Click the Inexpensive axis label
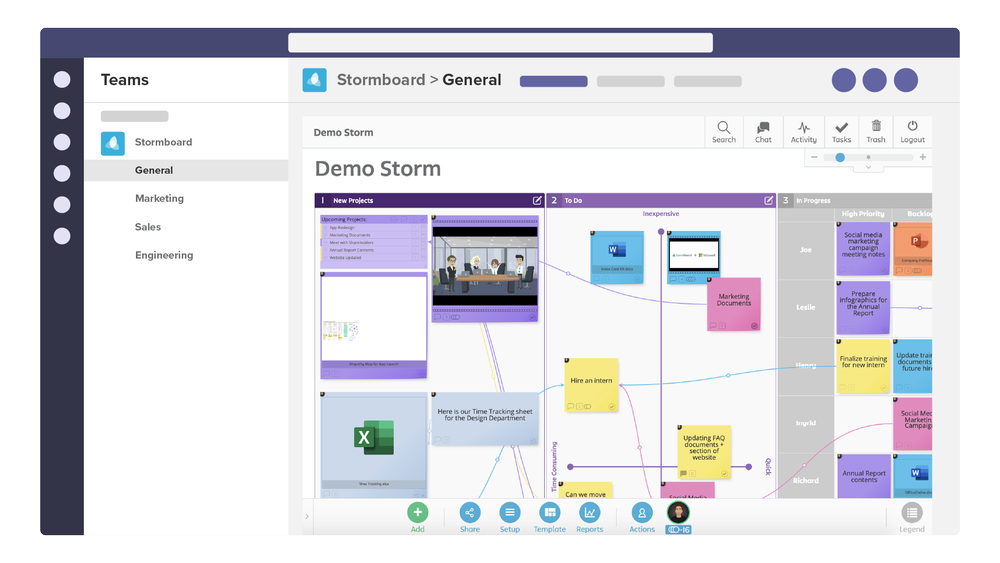This screenshot has width=1000, height=563. pyautogui.click(x=661, y=214)
